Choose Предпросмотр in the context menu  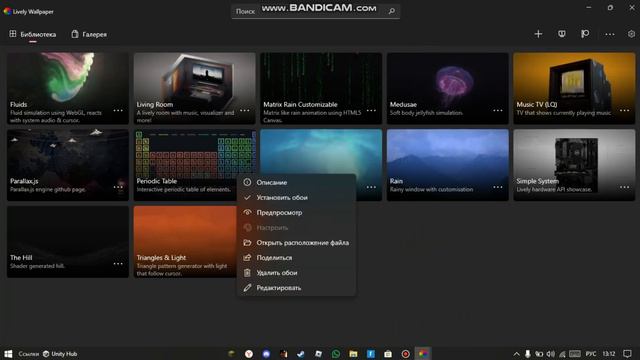click(296, 213)
